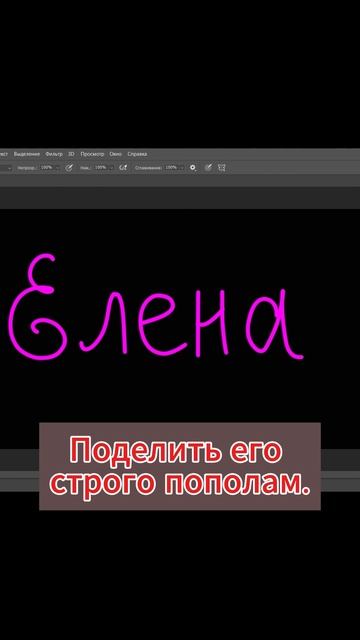Expand the opacity slider dropdown arrow
Image resolution: width=360 pixels, height=640 pixels.
coord(57,168)
